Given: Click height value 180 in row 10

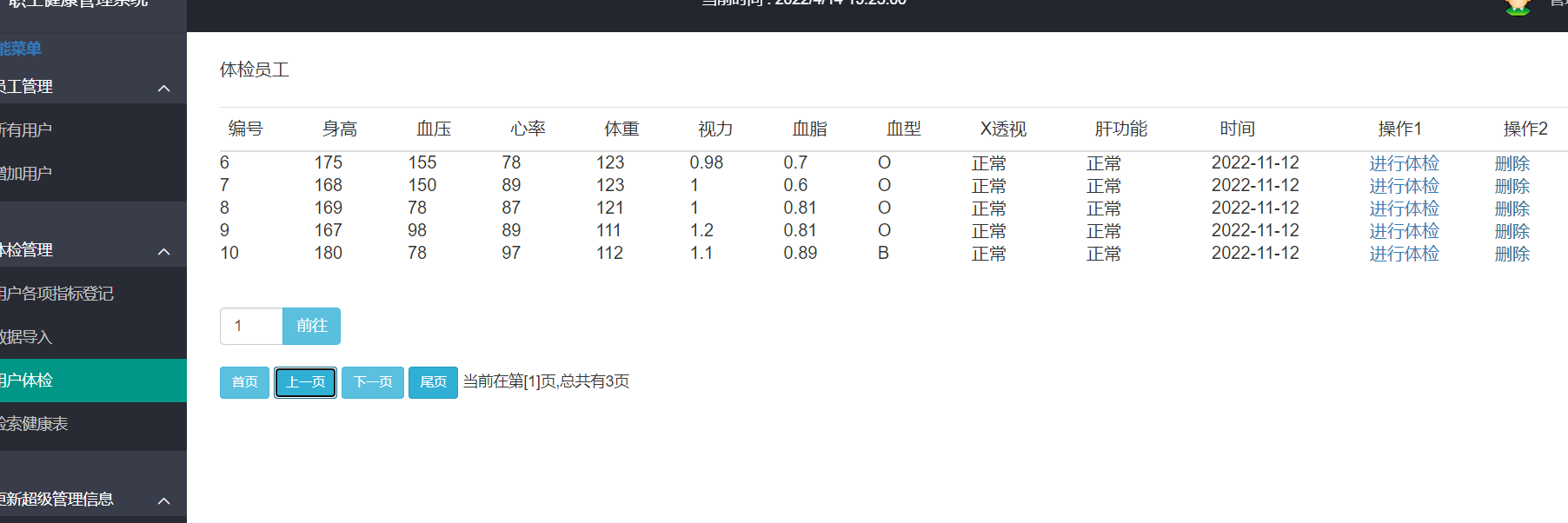Looking at the screenshot, I should 328,253.
